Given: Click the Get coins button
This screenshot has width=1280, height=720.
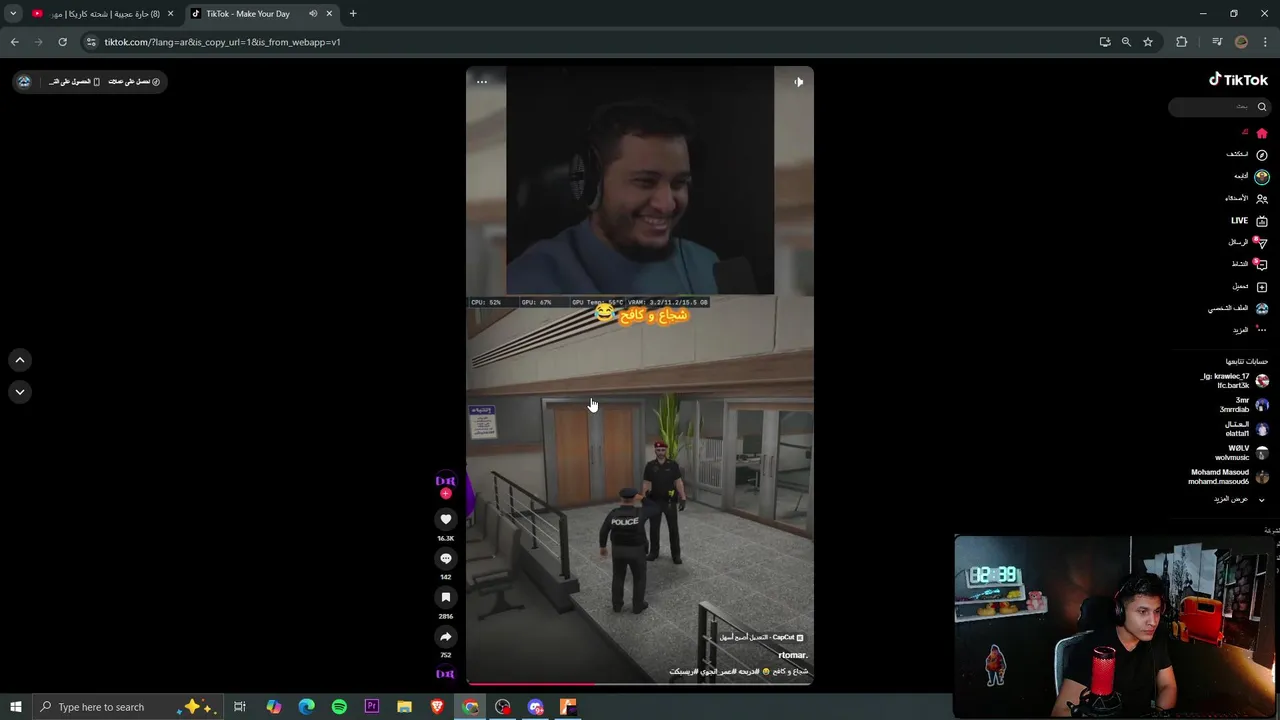Looking at the screenshot, I should click(133, 82).
